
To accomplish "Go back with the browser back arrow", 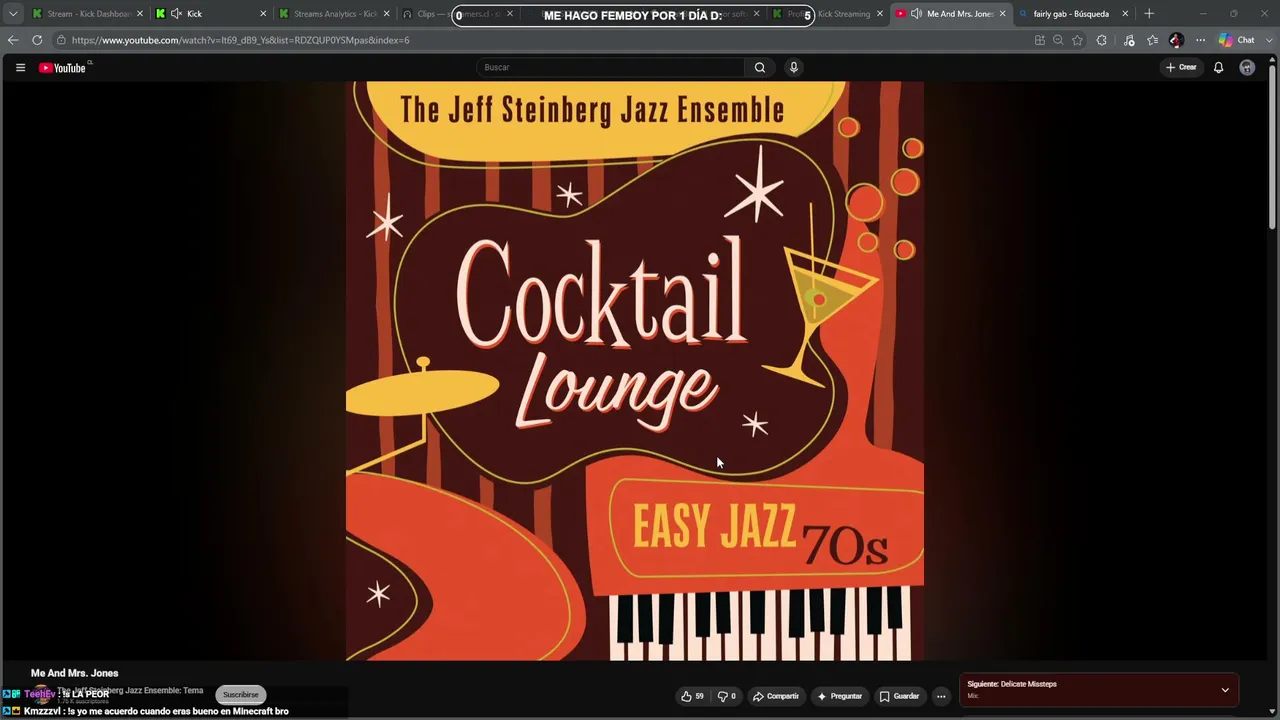I will coord(13,40).
